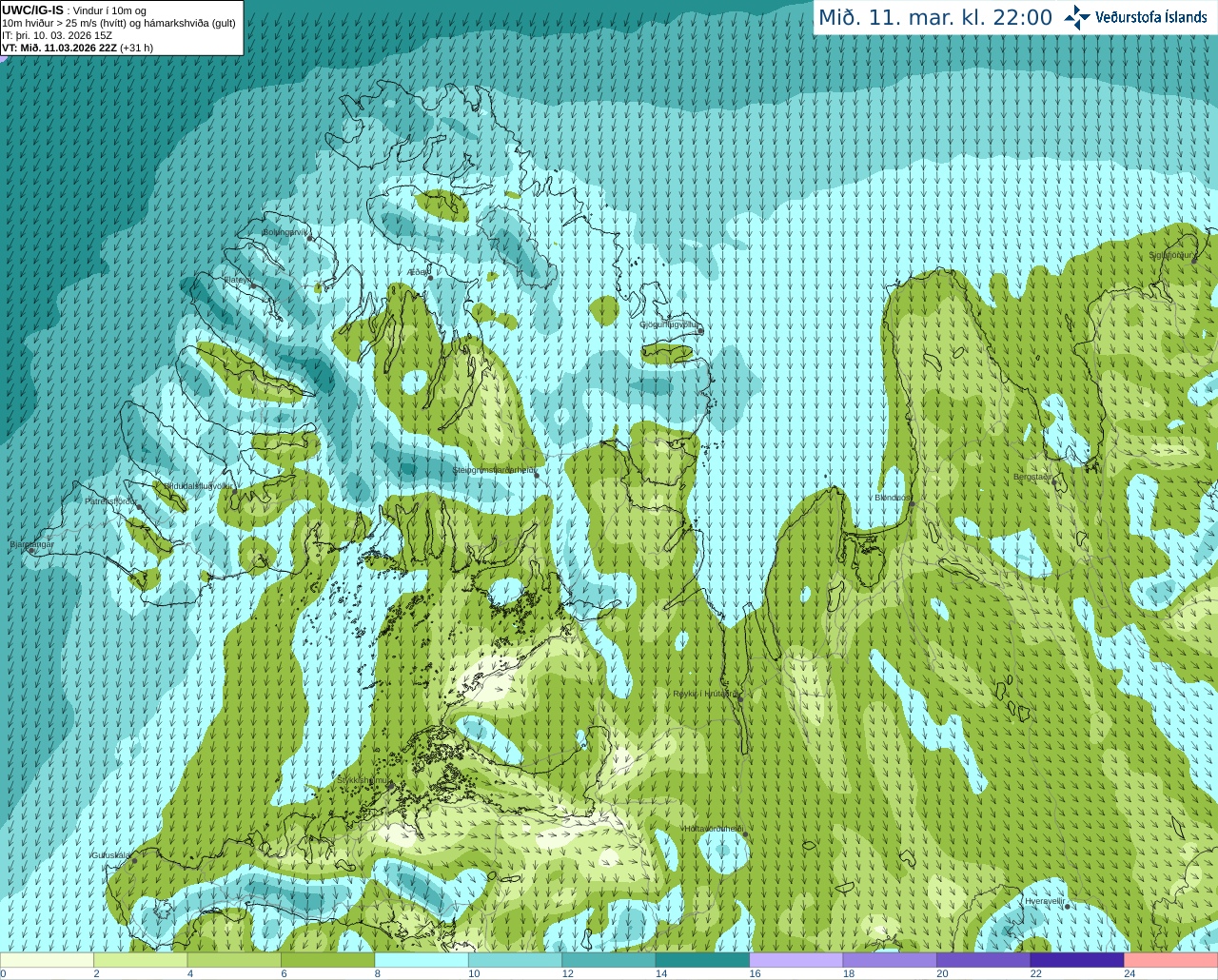Click the Holtavörðuheiði station label
This screenshot has height=980, width=1218.
point(714,829)
